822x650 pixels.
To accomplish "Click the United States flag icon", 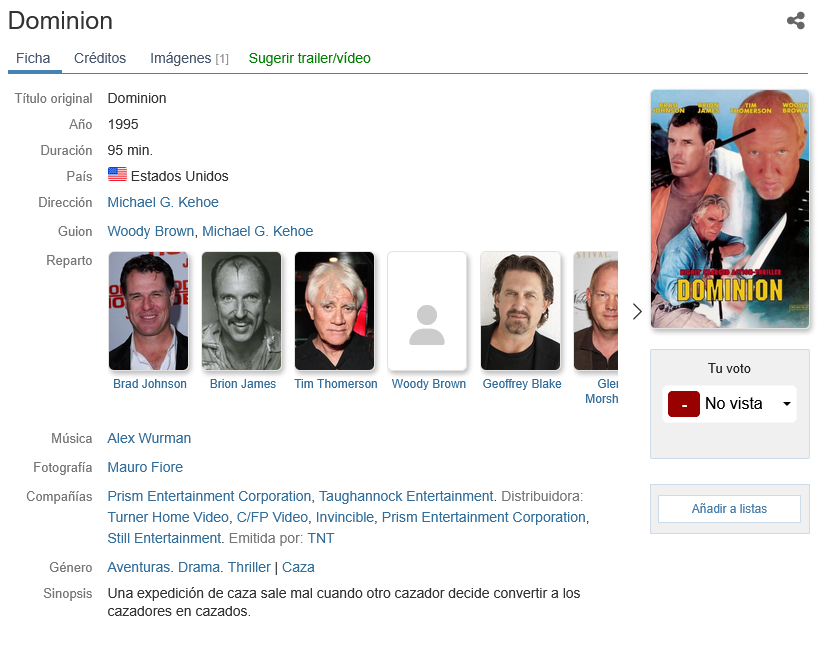I will (x=117, y=174).
